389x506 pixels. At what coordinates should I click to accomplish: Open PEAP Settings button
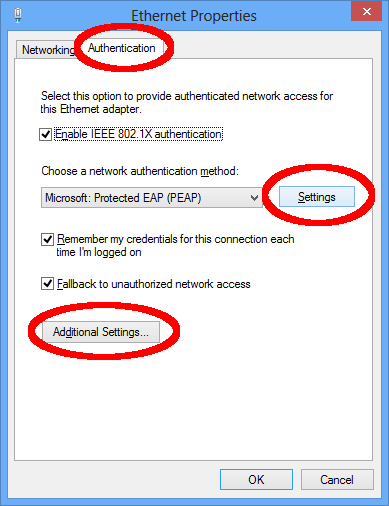coord(317,197)
